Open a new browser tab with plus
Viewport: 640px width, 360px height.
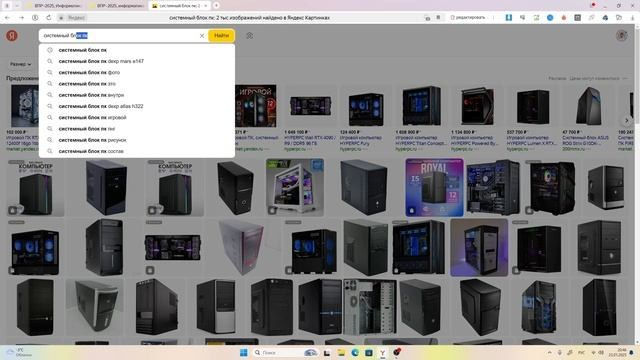(x=216, y=6)
